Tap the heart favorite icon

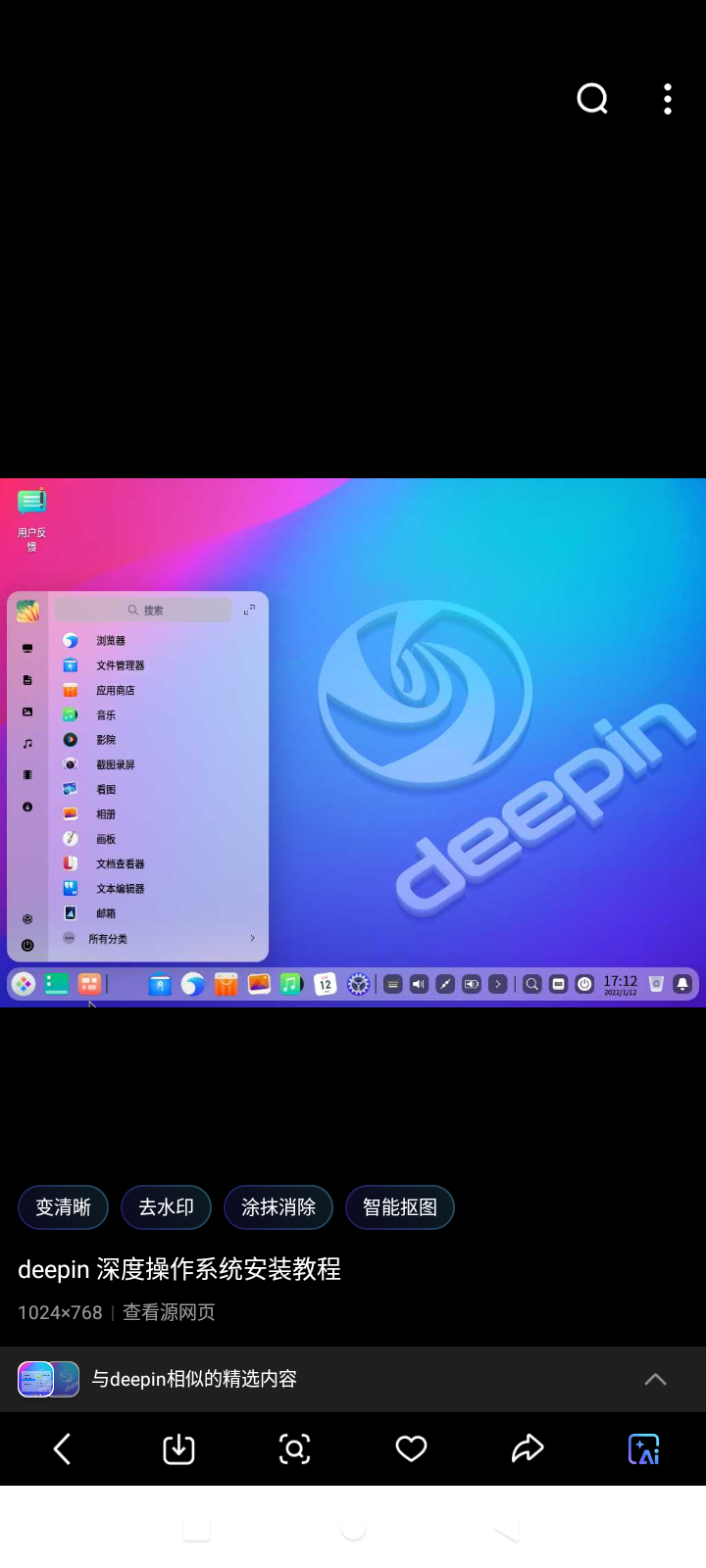411,1448
